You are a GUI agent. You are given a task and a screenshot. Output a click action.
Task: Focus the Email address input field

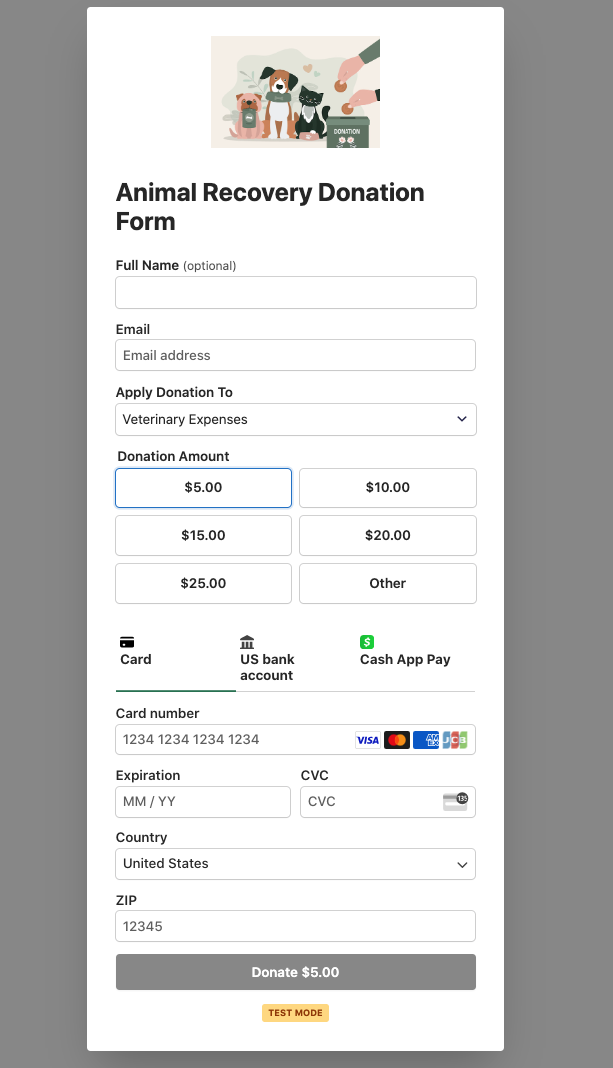coord(296,356)
